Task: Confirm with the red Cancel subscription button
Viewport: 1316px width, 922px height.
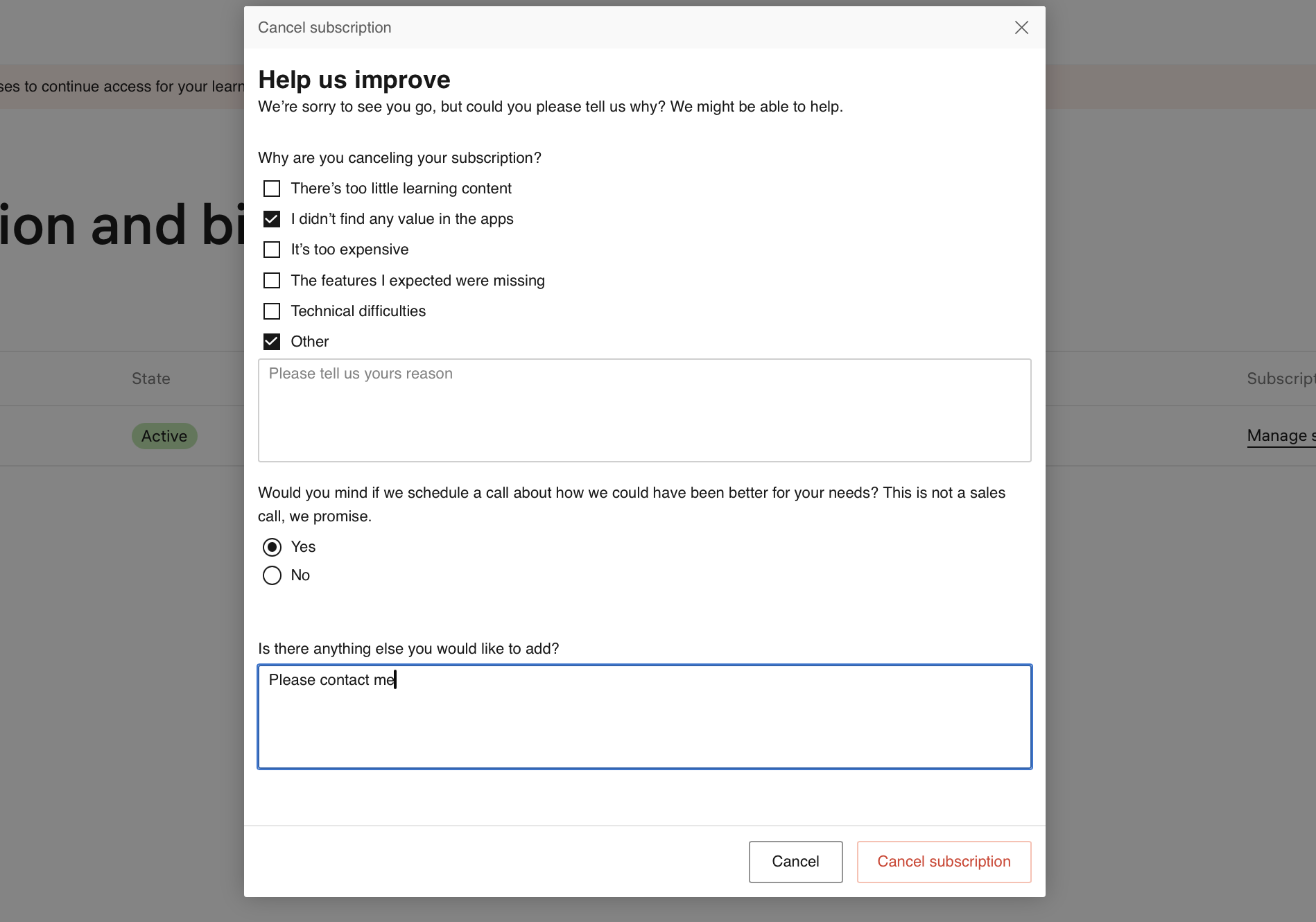Action: [944, 862]
